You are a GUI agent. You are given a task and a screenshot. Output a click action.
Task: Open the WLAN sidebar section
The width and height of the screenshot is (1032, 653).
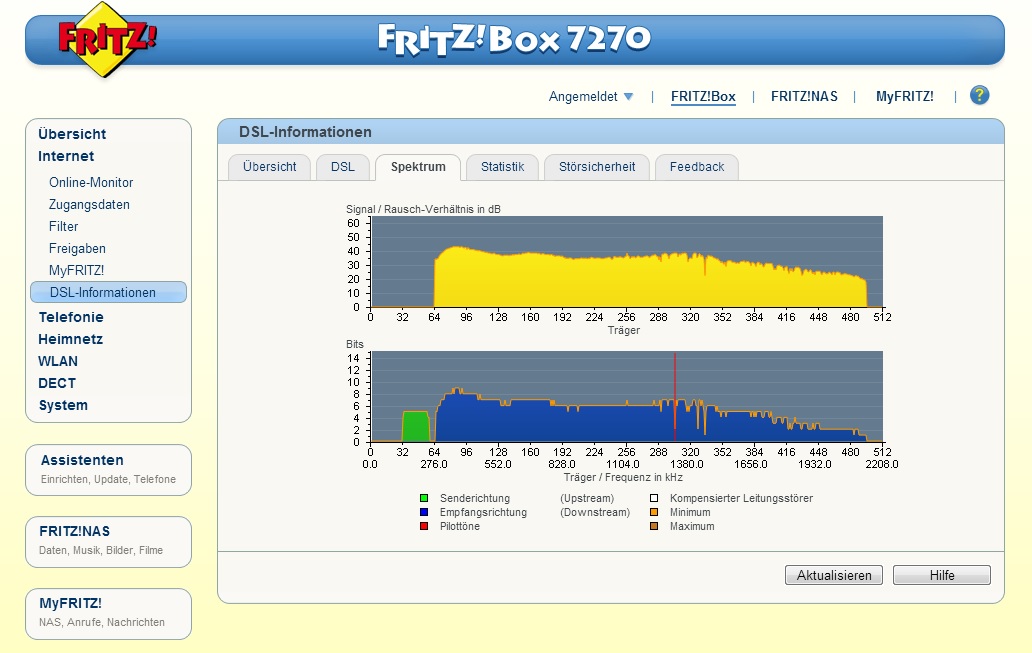pyautogui.click(x=58, y=361)
